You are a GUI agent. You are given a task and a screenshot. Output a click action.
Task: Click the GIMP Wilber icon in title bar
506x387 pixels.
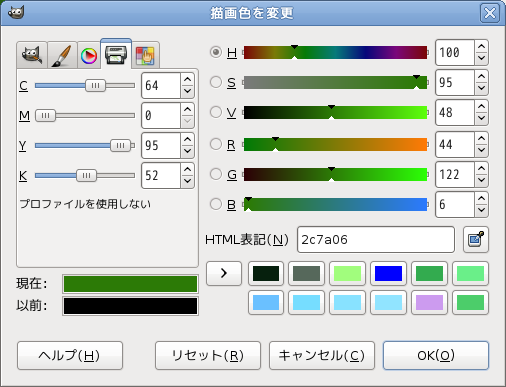click(x=16, y=13)
